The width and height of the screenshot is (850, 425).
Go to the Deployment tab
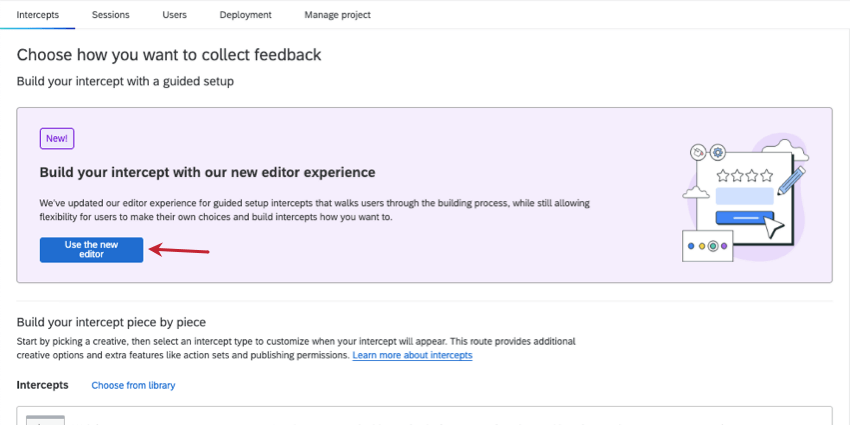click(x=245, y=15)
